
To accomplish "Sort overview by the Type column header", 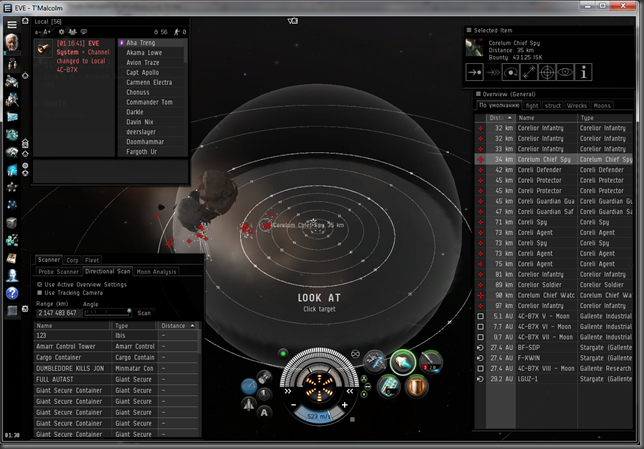I will click(605, 117).
